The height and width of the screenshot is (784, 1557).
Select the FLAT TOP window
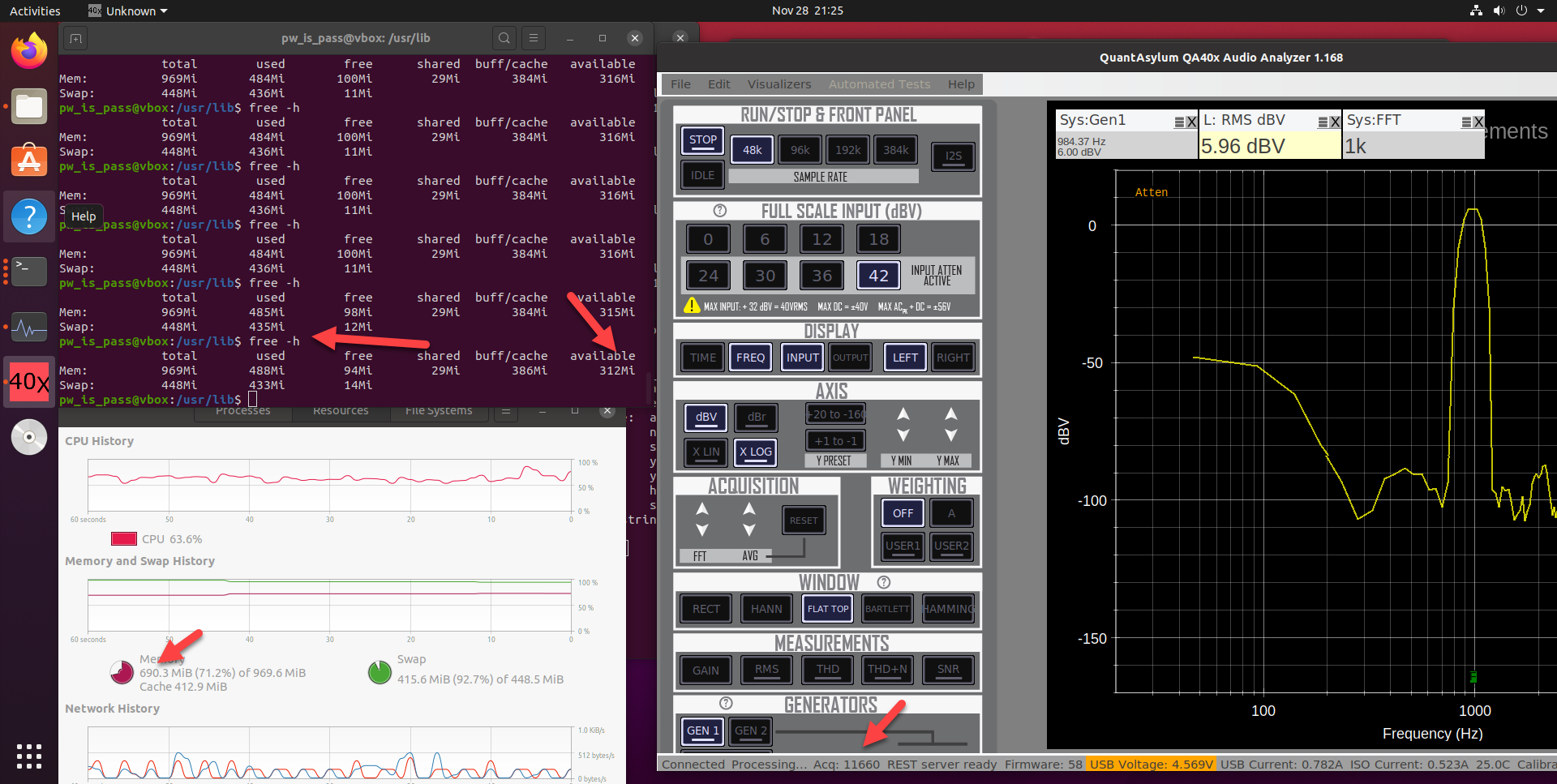point(827,609)
